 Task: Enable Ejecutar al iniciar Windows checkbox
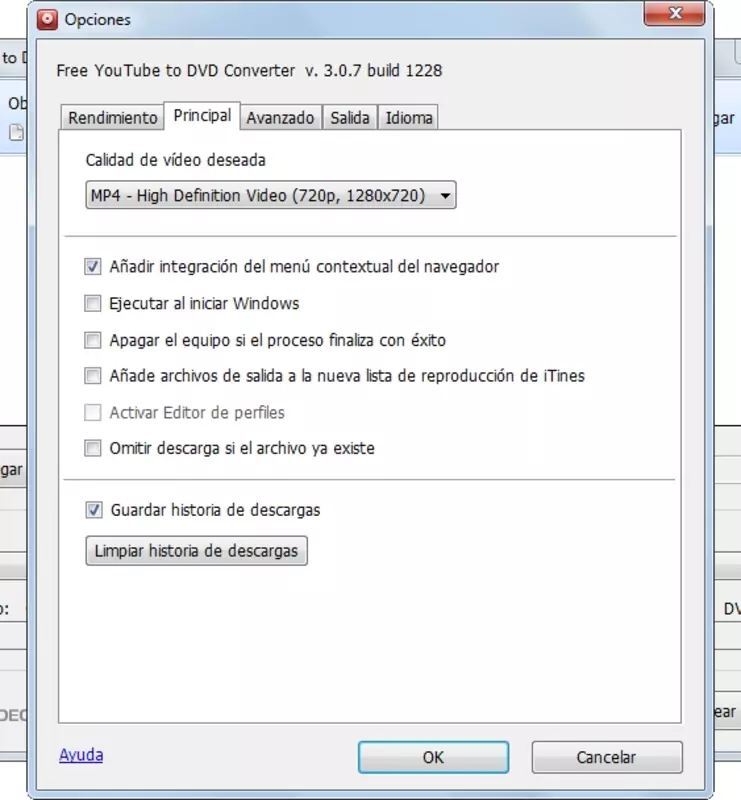[x=93, y=303]
